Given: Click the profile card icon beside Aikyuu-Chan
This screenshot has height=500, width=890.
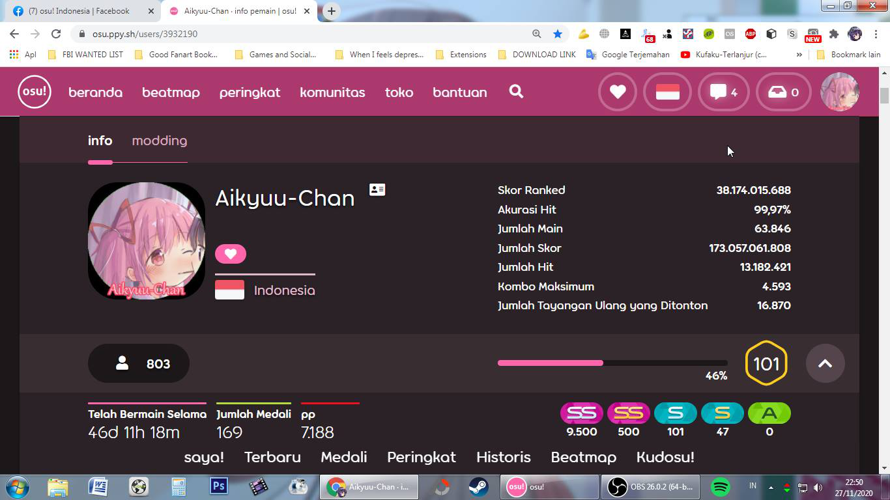Looking at the screenshot, I should tap(377, 190).
